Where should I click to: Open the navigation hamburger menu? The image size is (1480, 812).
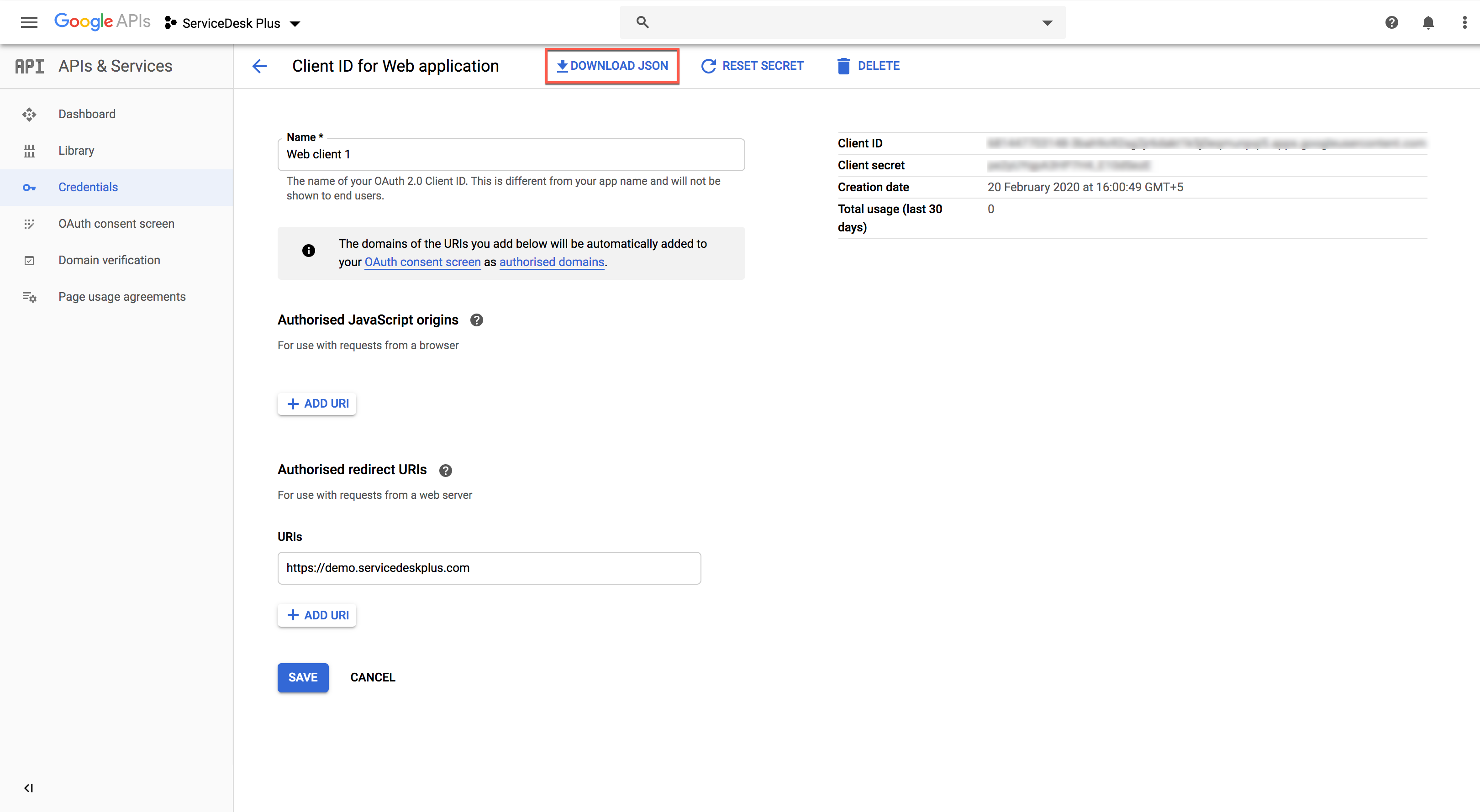[x=29, y=22]
